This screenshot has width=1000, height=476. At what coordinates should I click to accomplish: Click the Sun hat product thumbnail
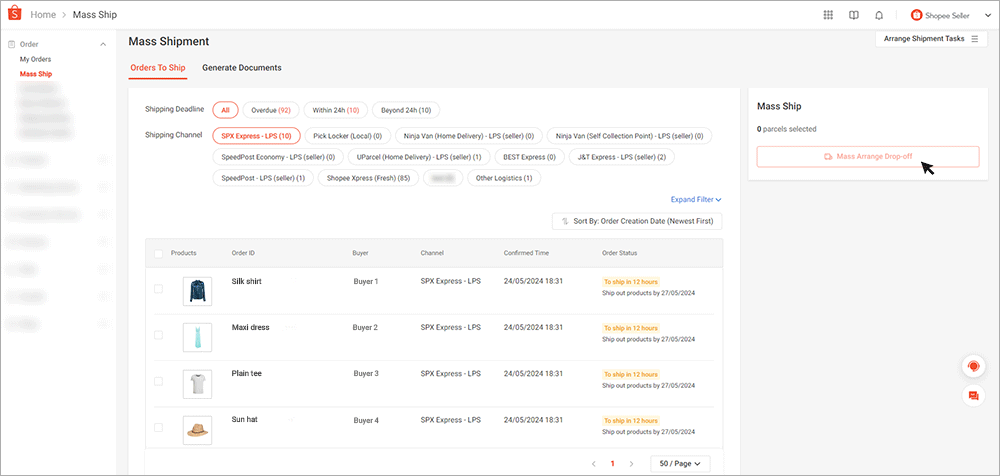(x=197, y=430)
